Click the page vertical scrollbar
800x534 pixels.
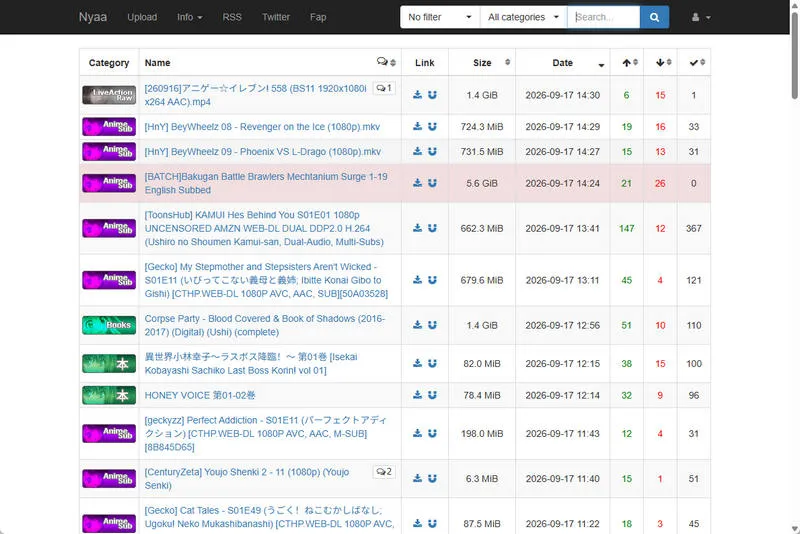[x=794, y=56]
